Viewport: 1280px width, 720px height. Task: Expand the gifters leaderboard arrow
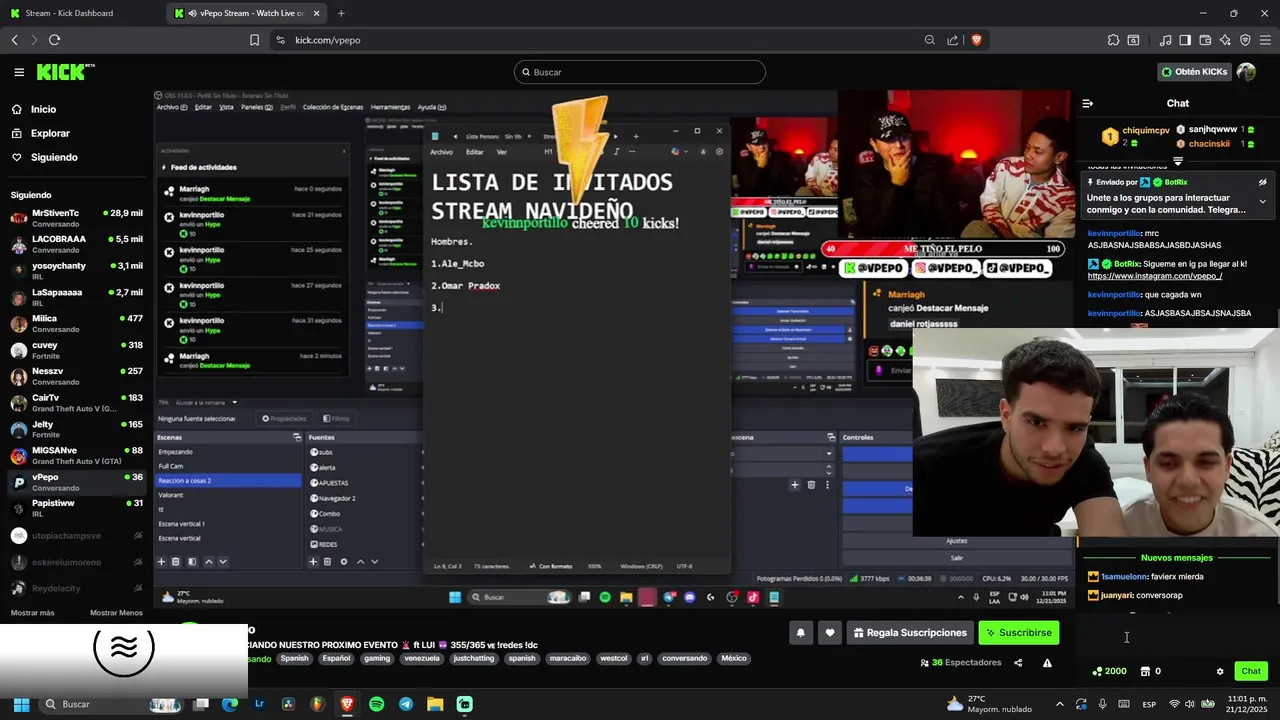1178,161
